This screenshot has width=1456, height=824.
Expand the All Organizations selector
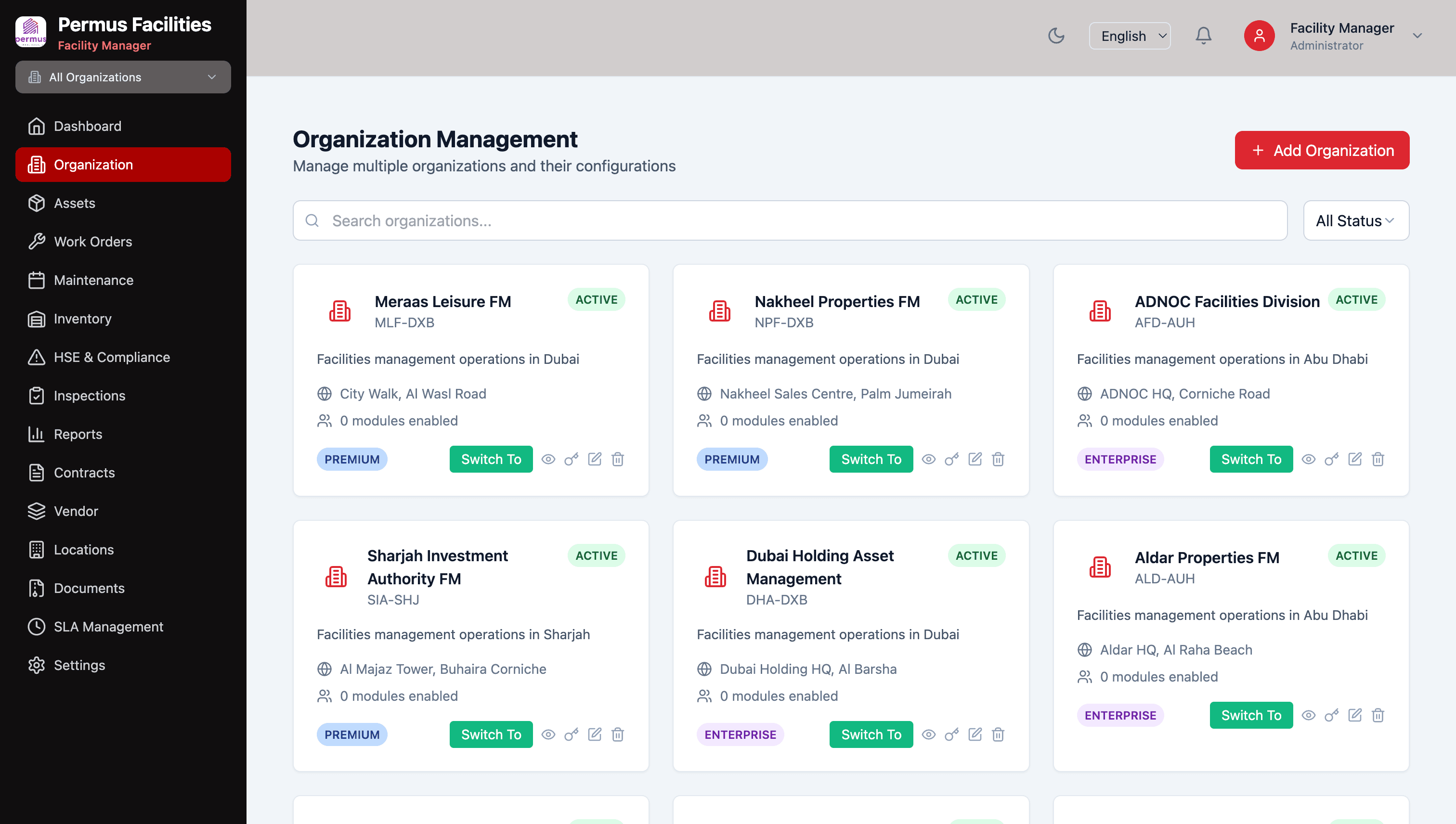click(123, 77)
